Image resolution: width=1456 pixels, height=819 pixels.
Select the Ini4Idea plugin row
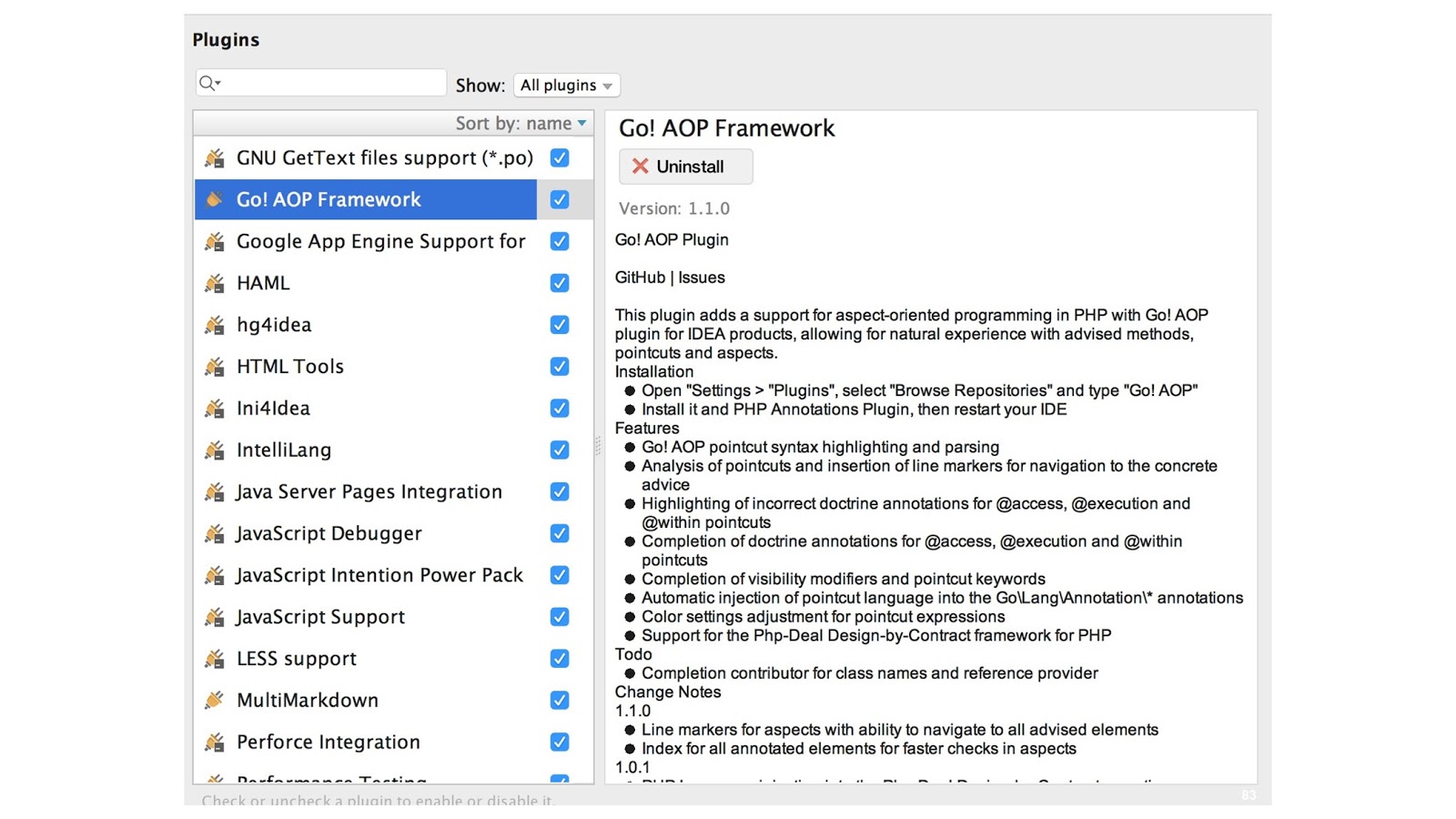click(393, 409)
